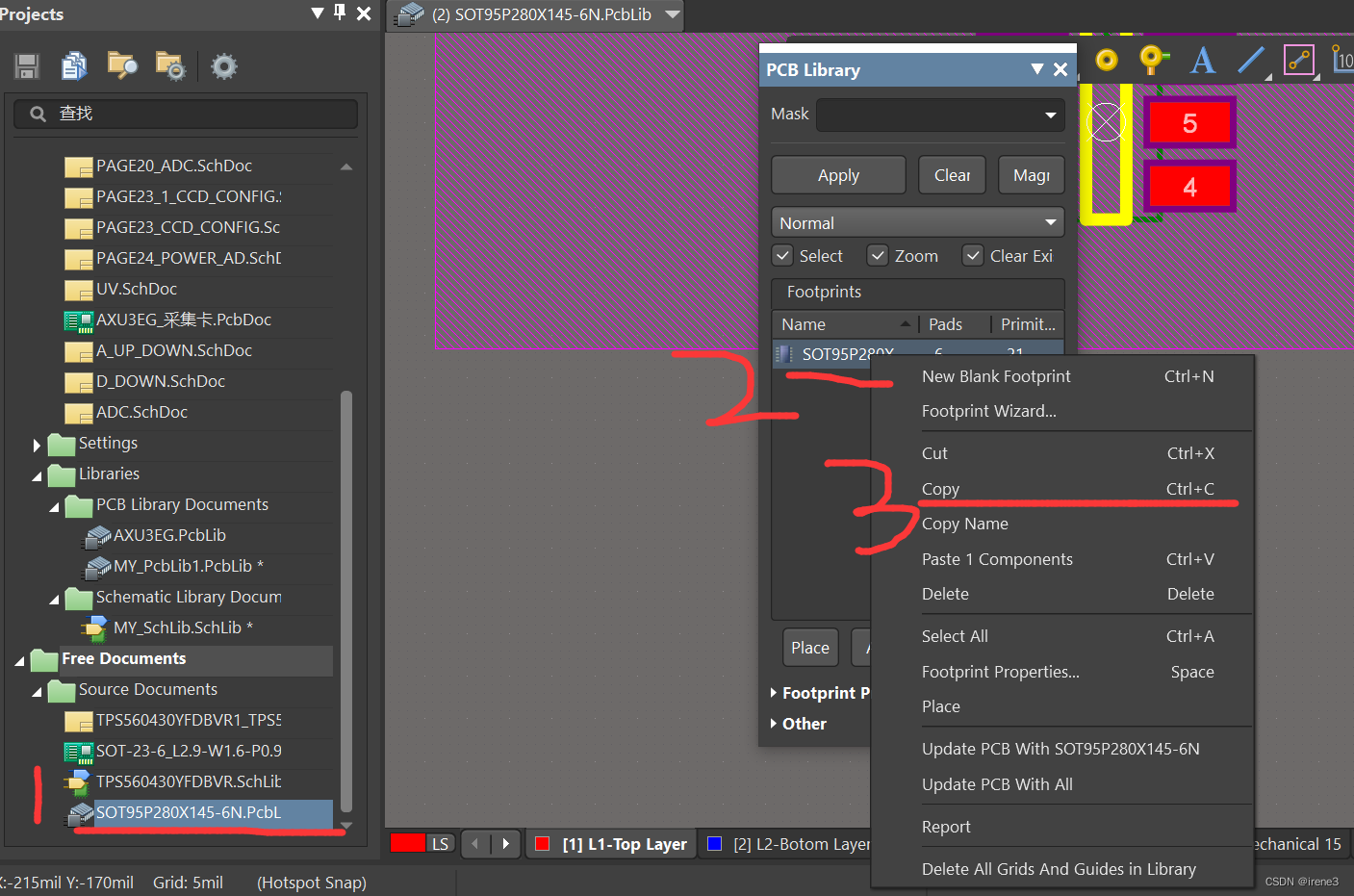Select the place line tool
The width and height of the screenshot is (1354, 896).
coord(1251,60)
